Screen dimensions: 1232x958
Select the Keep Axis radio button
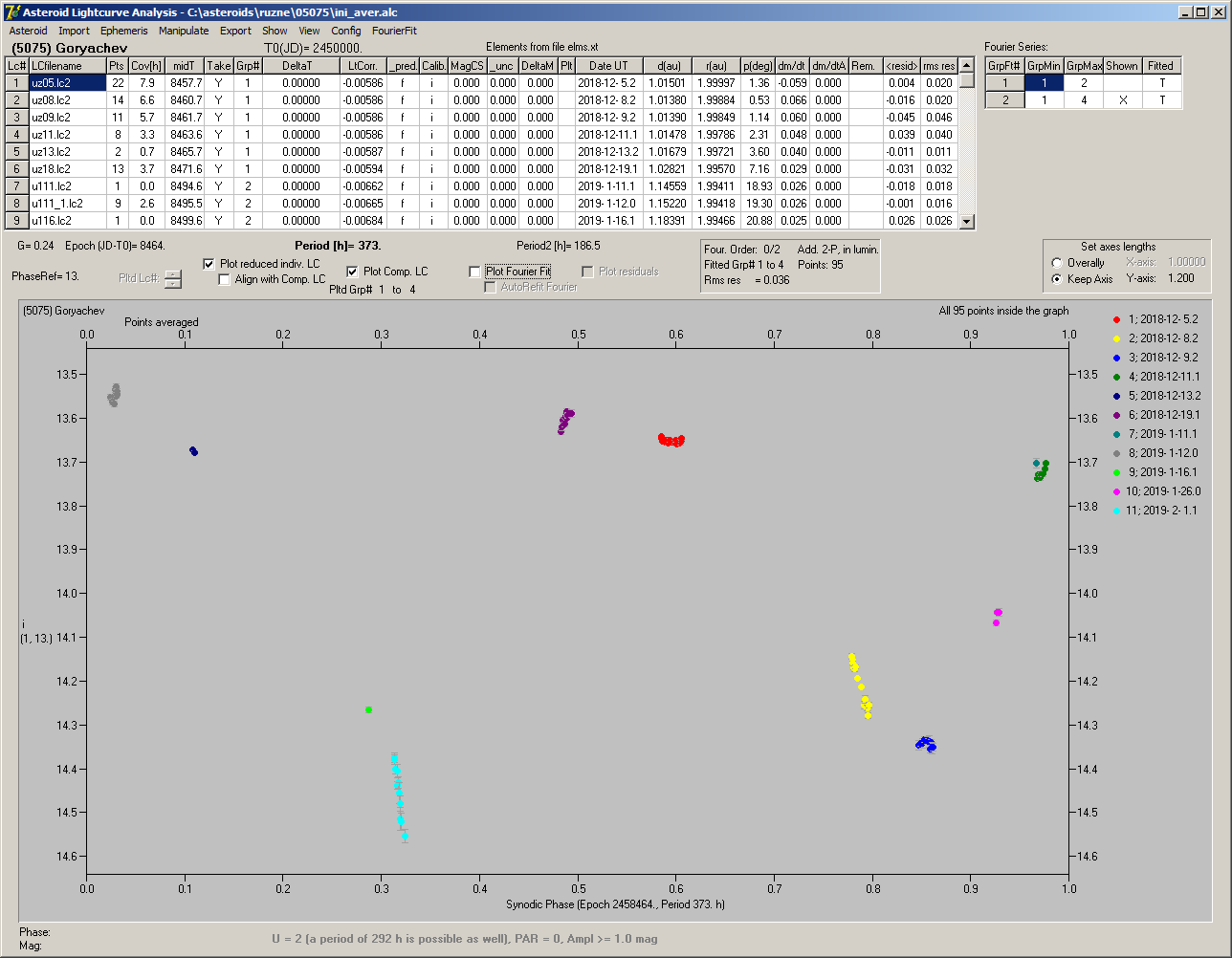pyautogui.click(x=1057, y=279)
